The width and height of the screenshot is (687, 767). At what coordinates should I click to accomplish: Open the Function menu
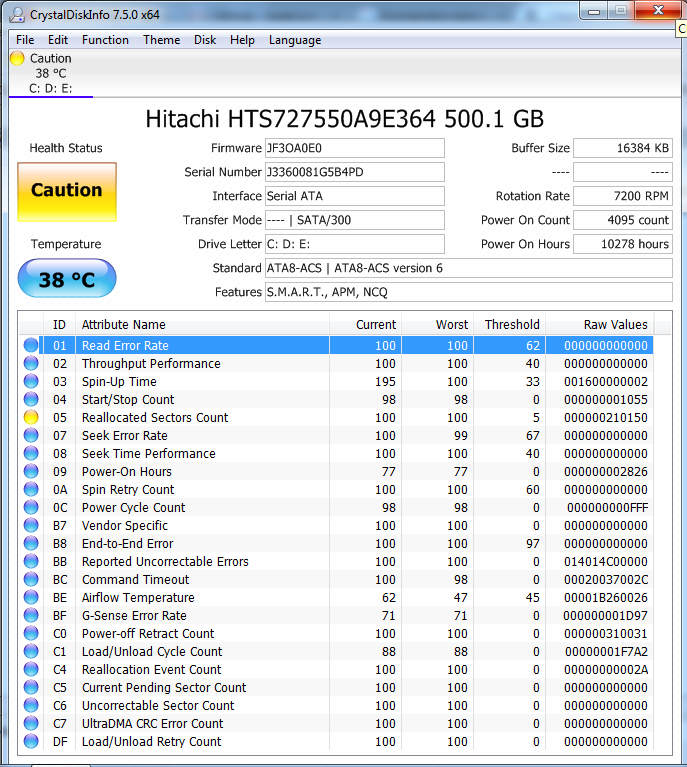[x=105, y=40]
